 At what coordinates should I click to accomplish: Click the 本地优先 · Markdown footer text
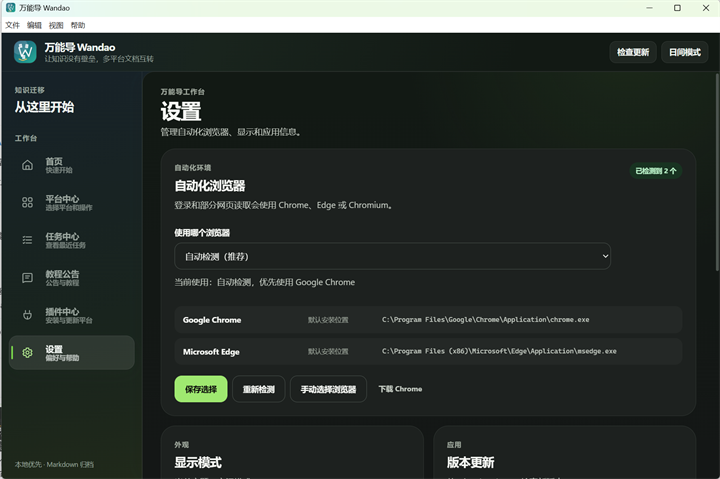[54, 464]
